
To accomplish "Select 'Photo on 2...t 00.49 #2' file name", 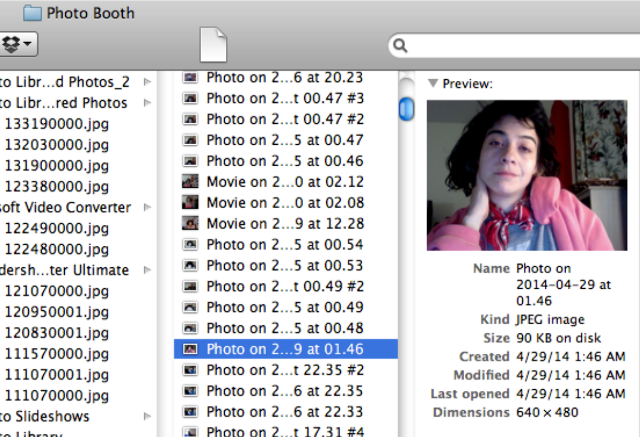I will 285,286.
